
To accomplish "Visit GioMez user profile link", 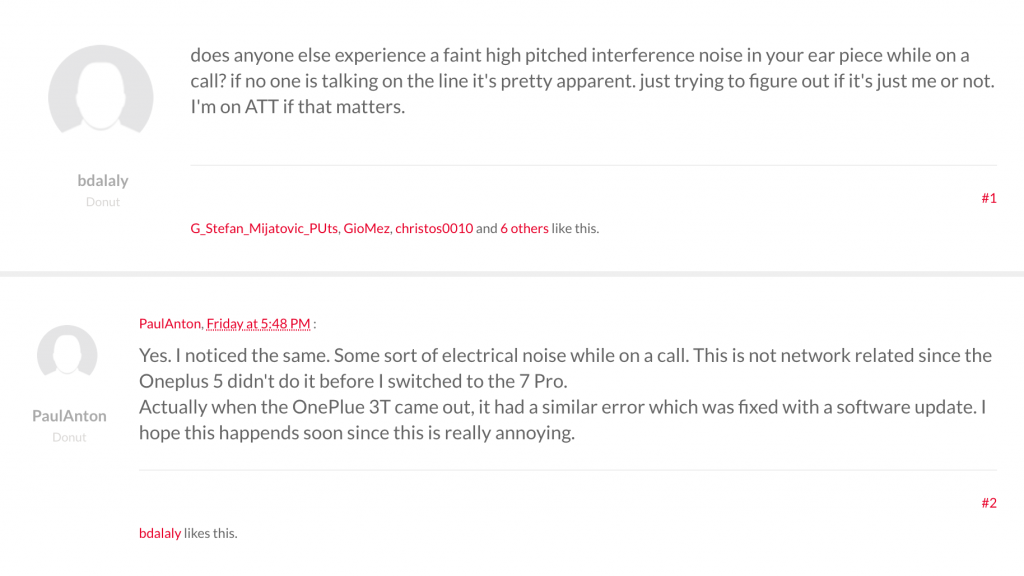I will [x=366, y=228].
